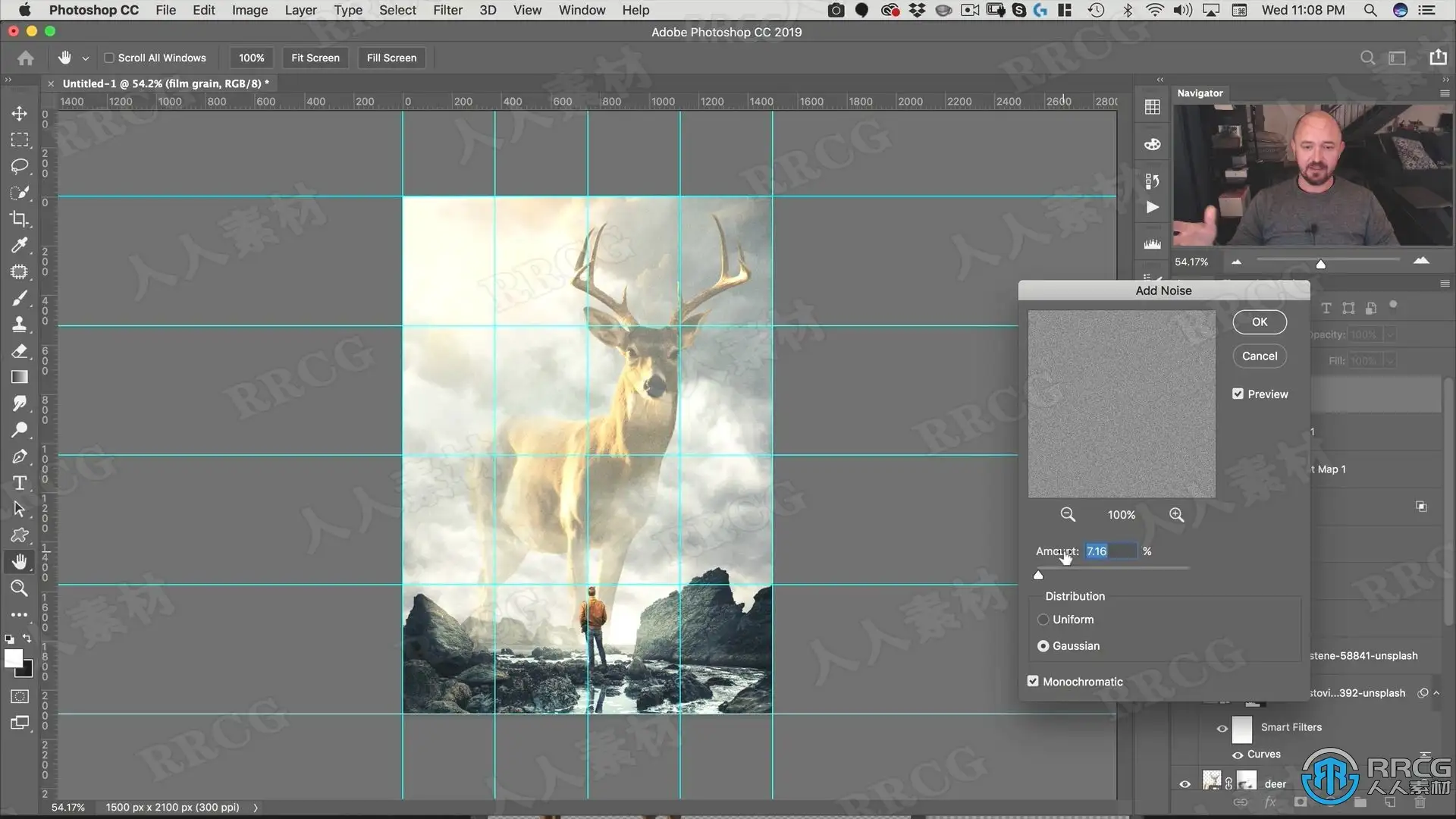Open Hand tool preset dropdown arrow
This screenshot has height=819, width=1456.
click(x=86, y=58)
